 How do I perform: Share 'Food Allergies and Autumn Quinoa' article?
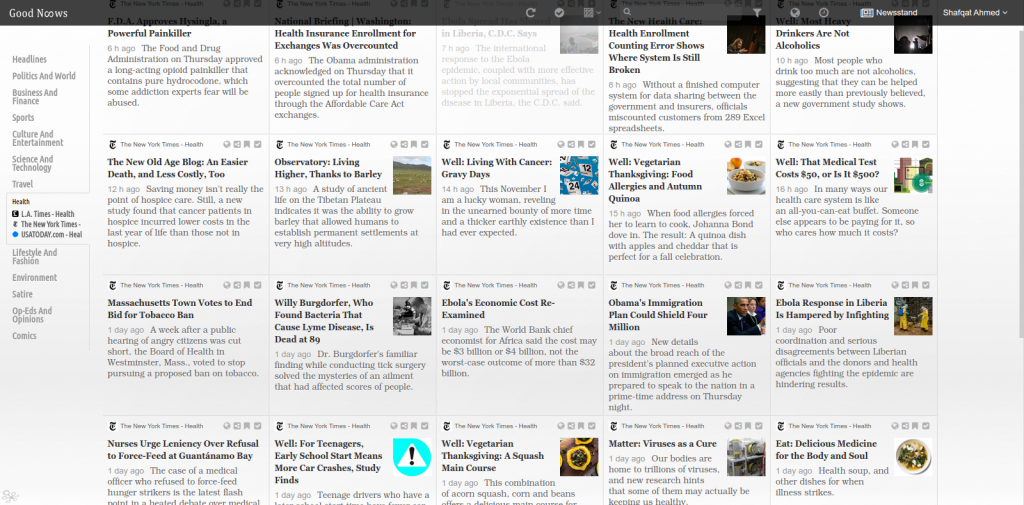coord(739,144)
